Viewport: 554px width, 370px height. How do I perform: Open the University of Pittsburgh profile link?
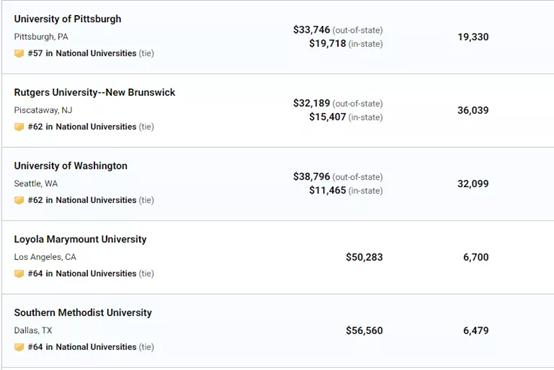67,19
